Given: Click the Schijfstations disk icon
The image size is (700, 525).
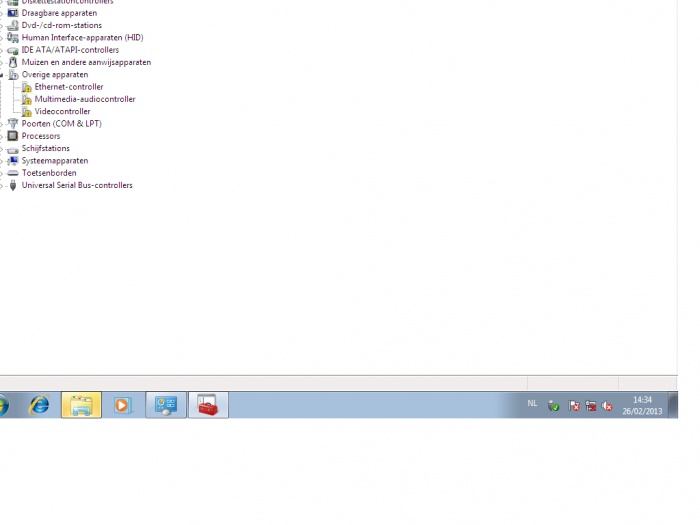Looking at the screenshot, I should [x=13, y=149].
